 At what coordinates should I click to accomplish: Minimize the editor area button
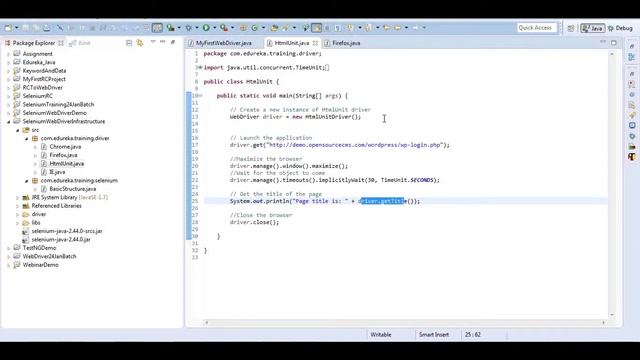[603, 42]
